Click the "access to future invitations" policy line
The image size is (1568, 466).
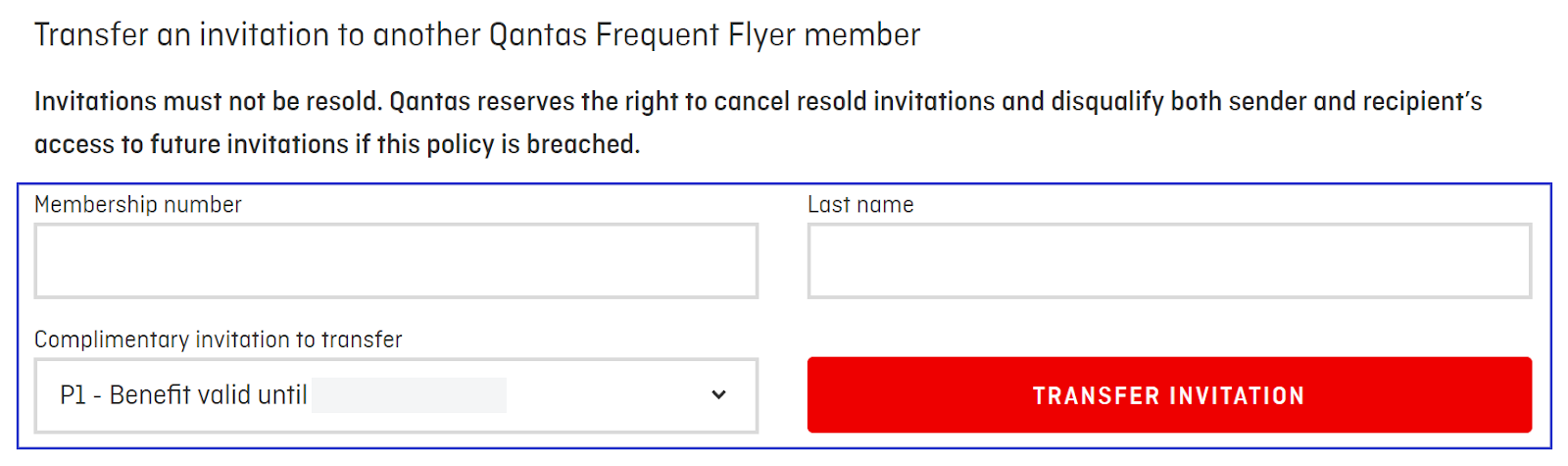point(191,144)
